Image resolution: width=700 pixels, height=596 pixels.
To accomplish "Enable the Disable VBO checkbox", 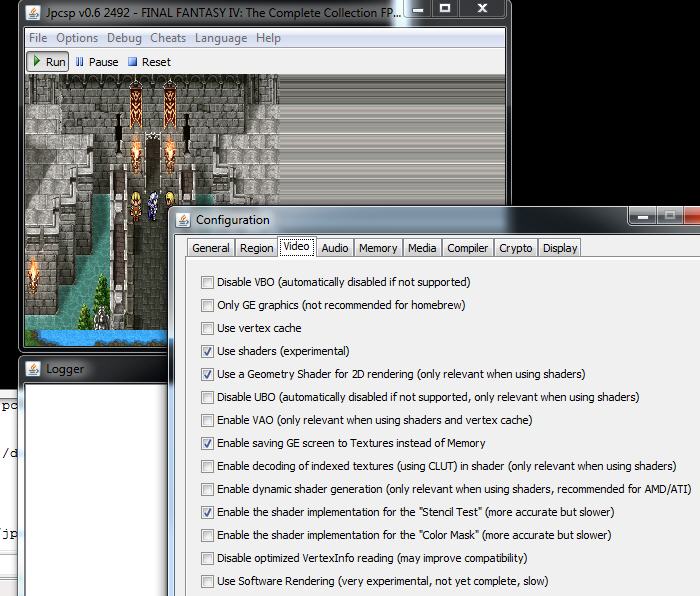I will pyautogui.click(x=208, y=283).
